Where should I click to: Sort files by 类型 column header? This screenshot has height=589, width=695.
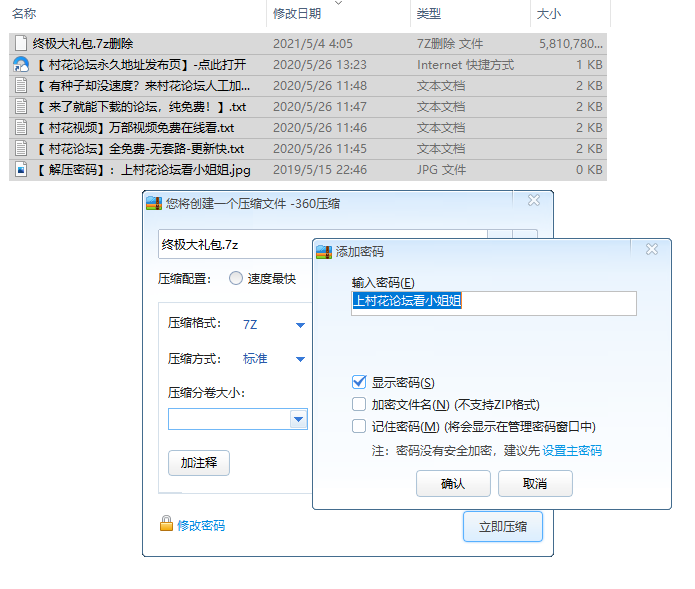coord(429,14)
